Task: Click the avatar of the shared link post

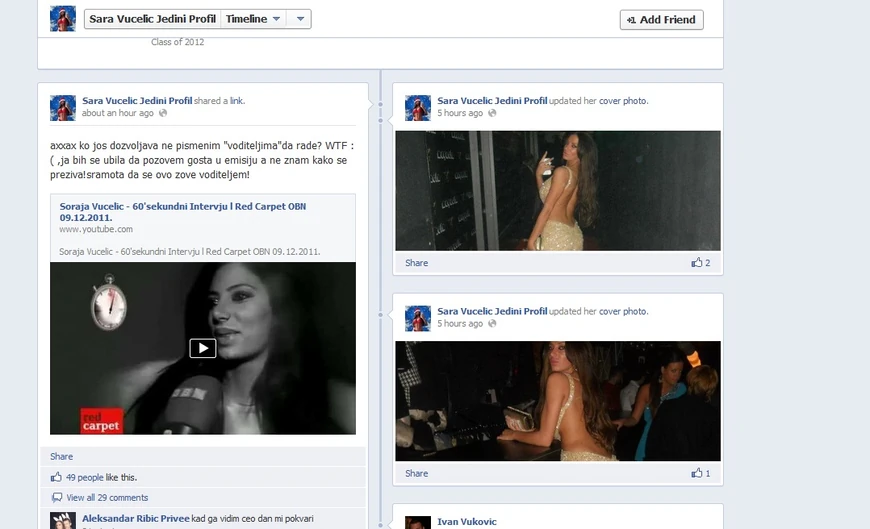Action: 63,107
